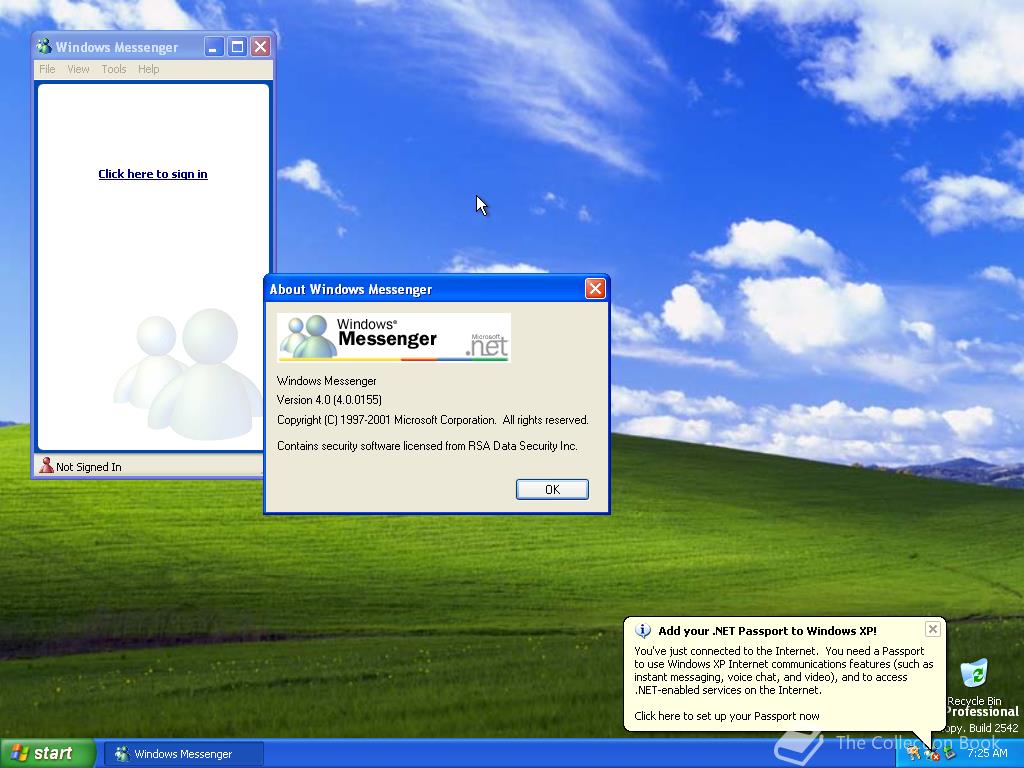
Task: Click the info icon in Passport balloon
Action: [643, 631]
